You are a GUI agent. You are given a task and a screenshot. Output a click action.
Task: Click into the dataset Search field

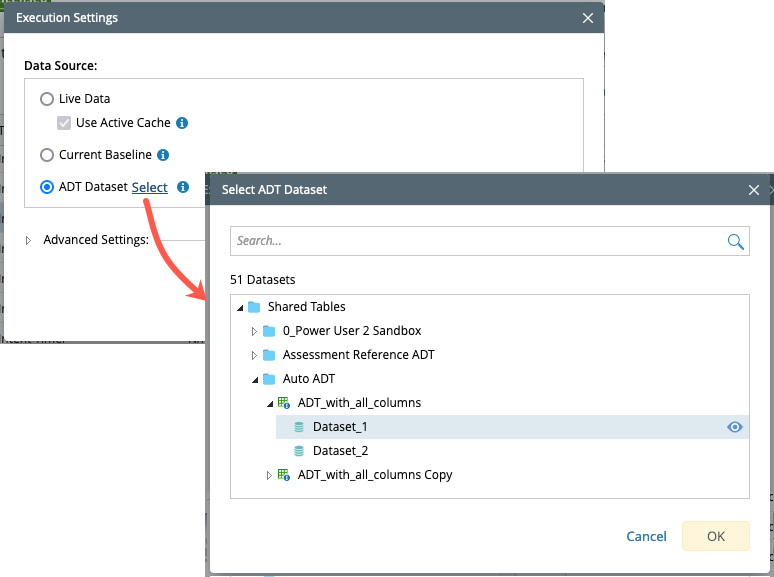click(x=475, y=241)
